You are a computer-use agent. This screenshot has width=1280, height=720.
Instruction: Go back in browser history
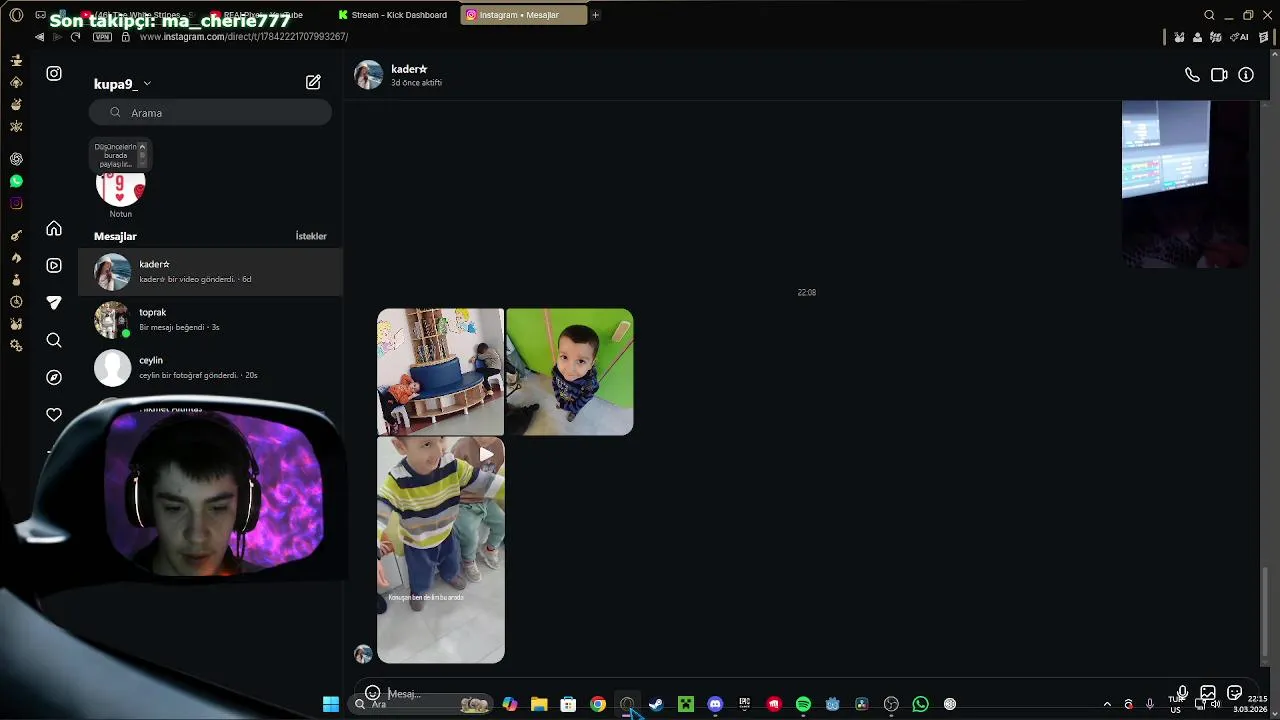(39, 37)
